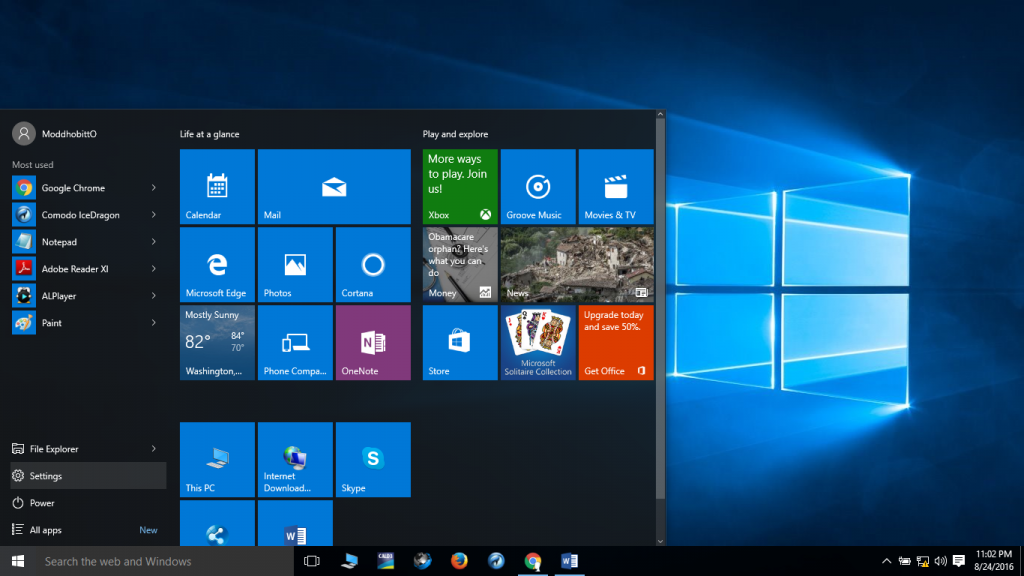Expand the File Explorer submenu arrow
The width and height of the screenshot is (1024, 576).
pos(153,449)
